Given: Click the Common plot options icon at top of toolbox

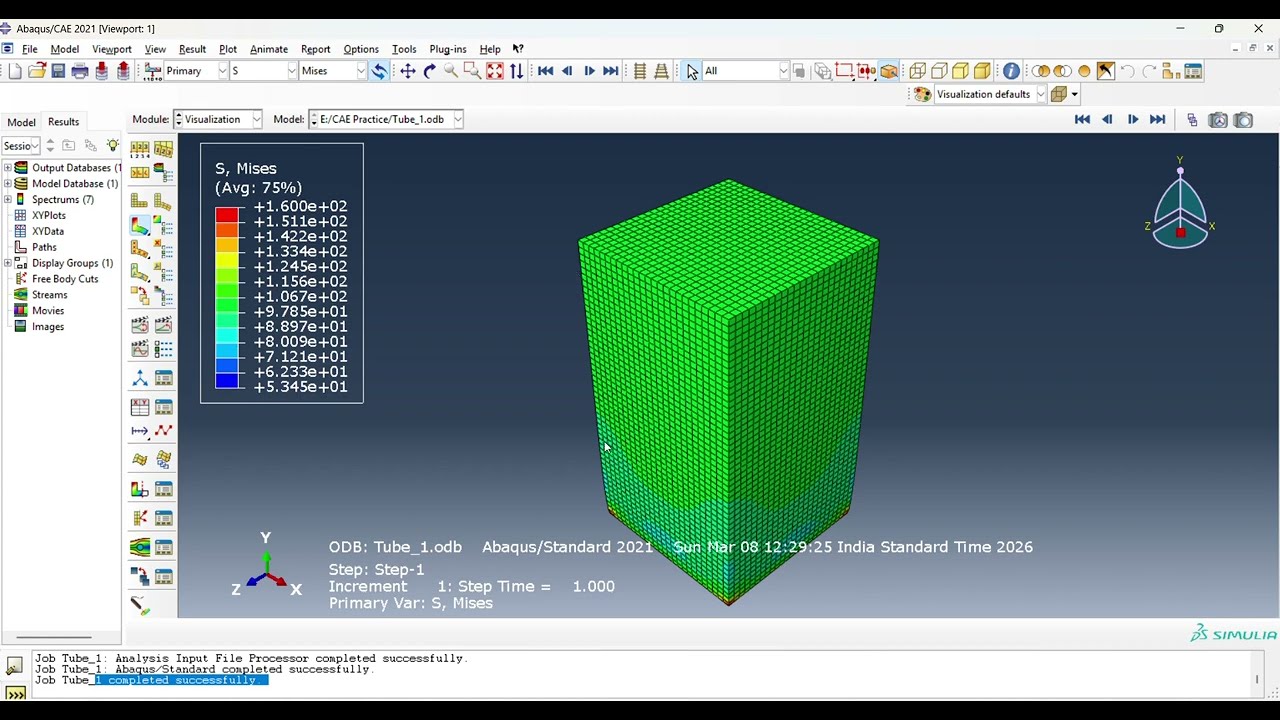Looking at the screenshot, I should (x=140, y=150).
